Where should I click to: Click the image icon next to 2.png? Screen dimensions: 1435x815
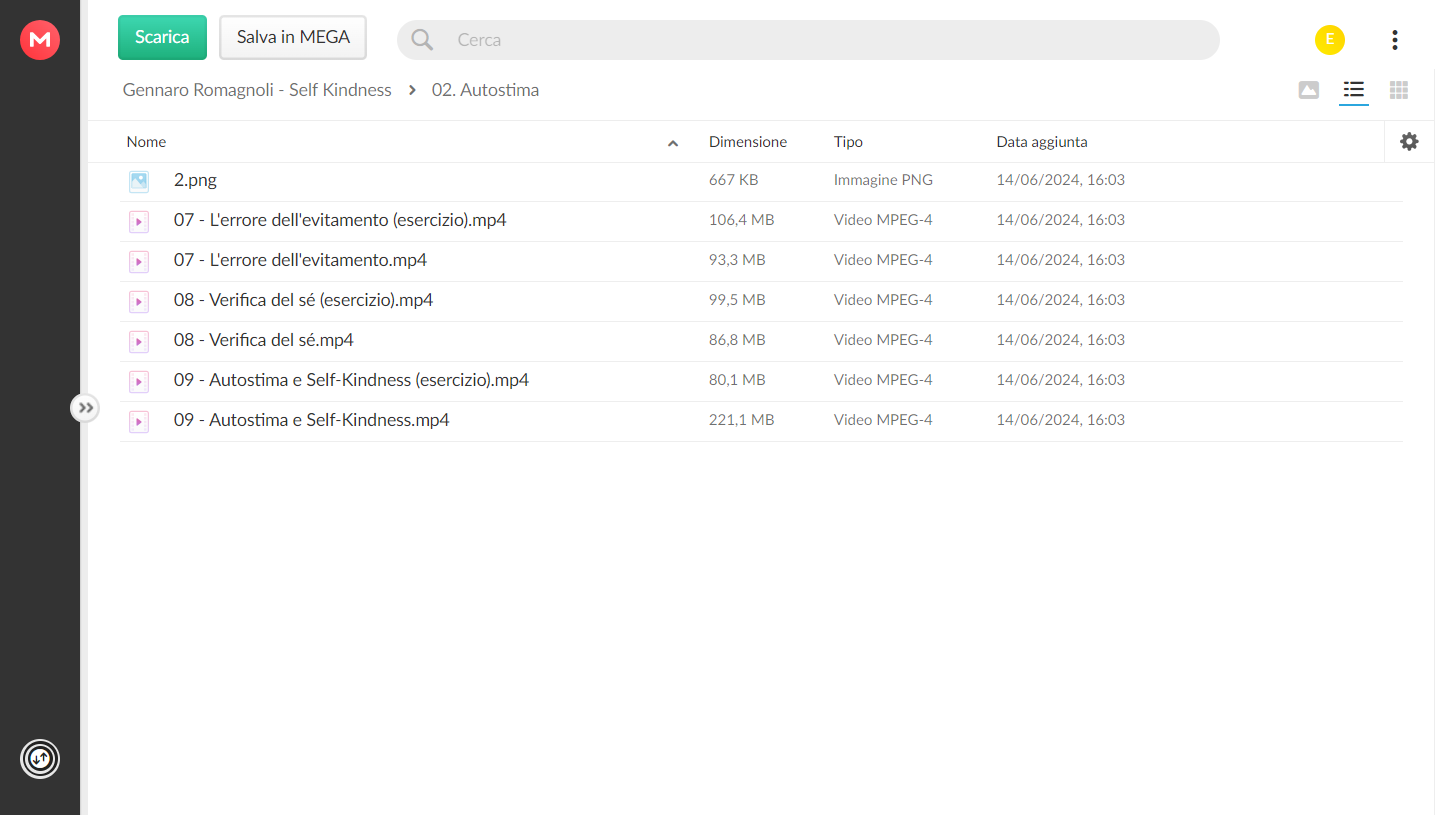tap(138, 181)
